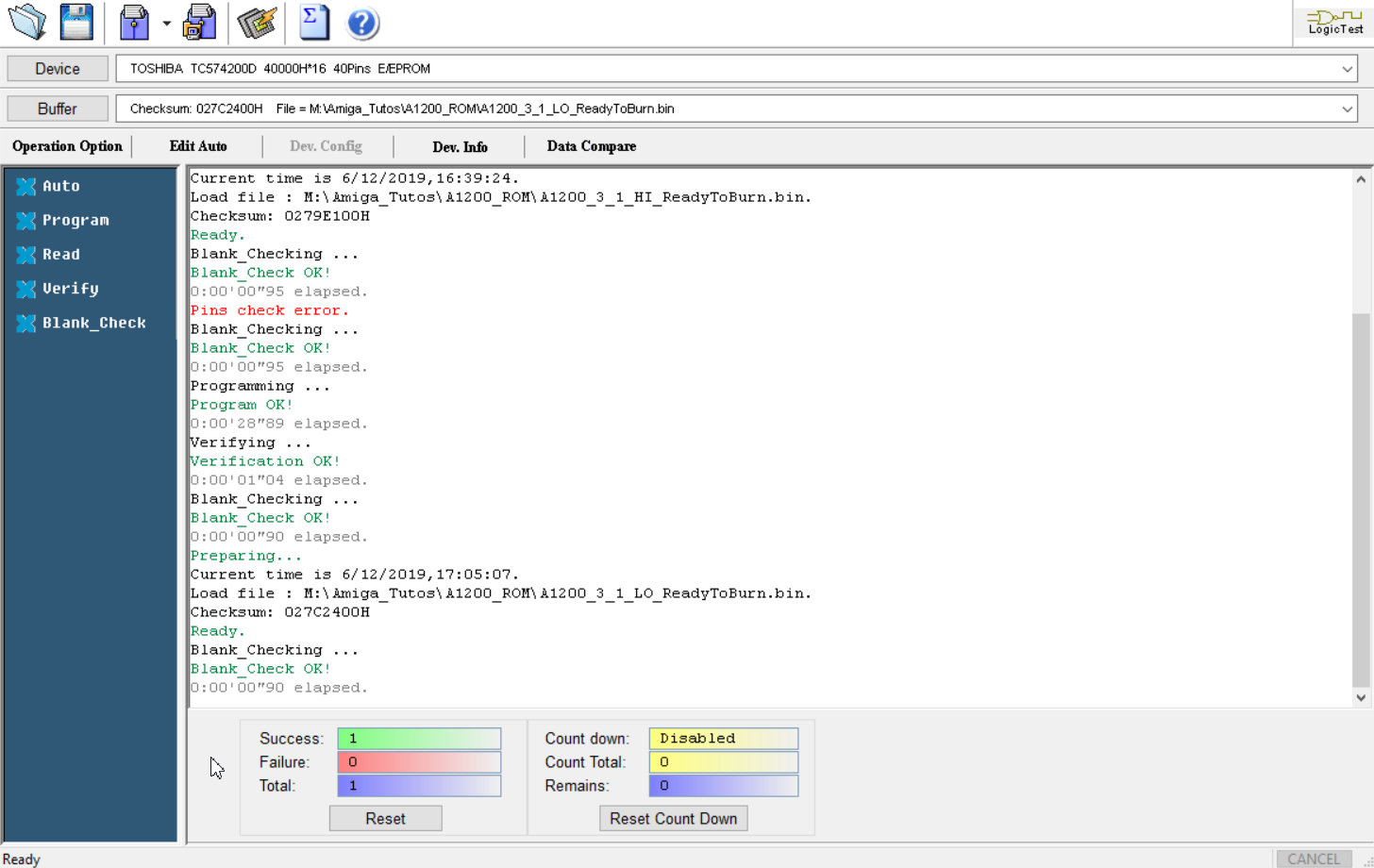
Task: Click the X icon next to Read
Action: coord(26,255)
